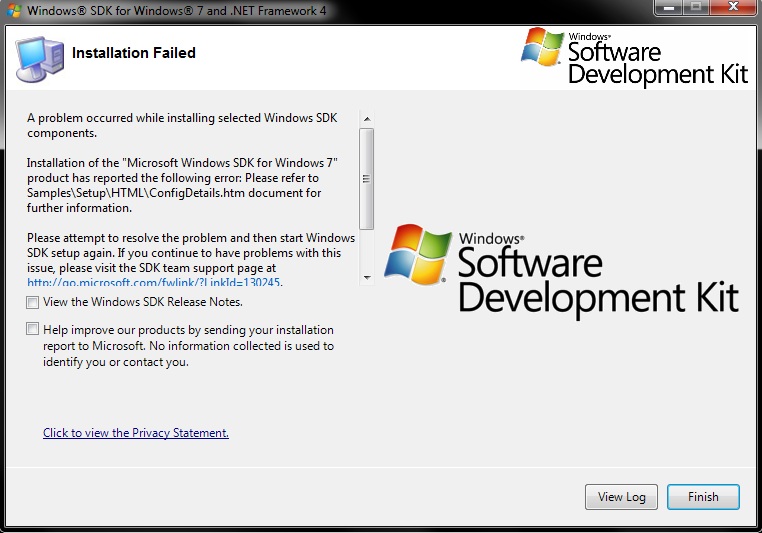Open the Privacy Statement link
The height and width of the screenshot is (533, 762).
coord(136,432)
